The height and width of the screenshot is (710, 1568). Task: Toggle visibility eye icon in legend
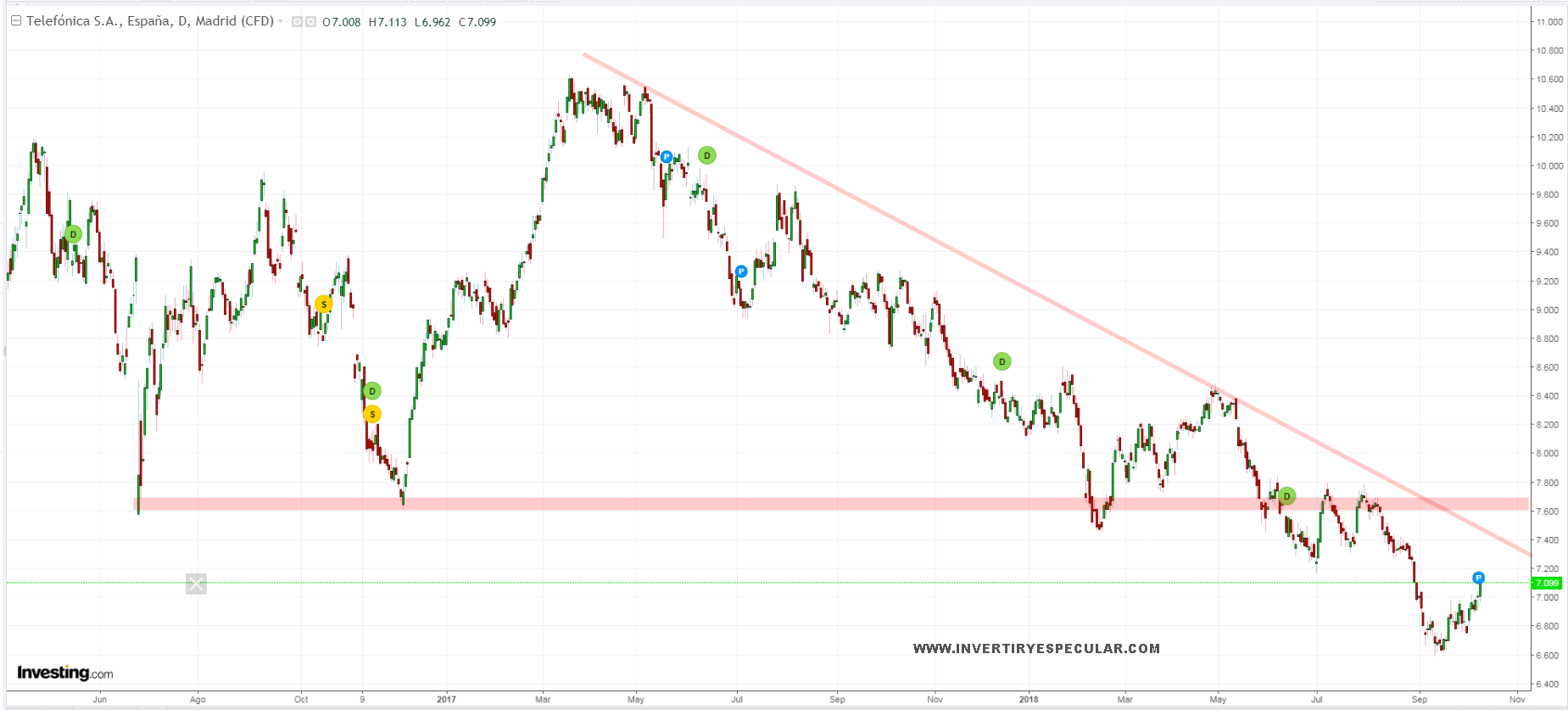coord(297,22)
